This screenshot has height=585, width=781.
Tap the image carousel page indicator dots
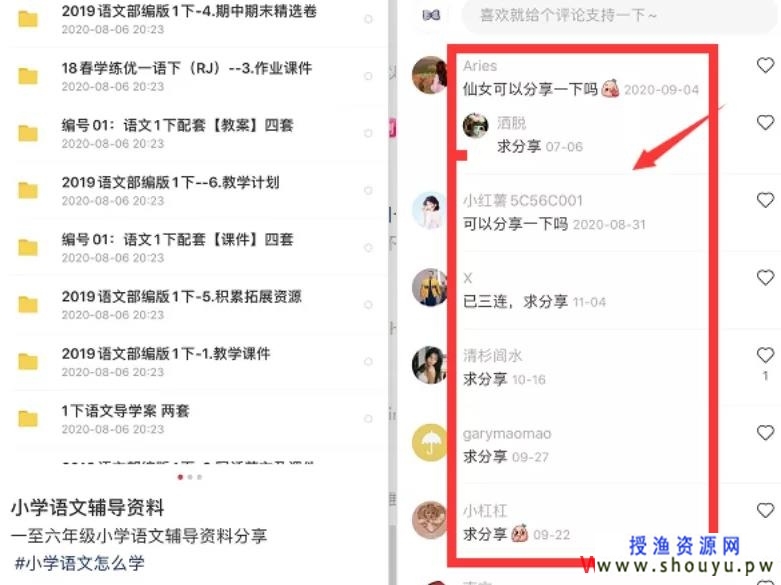[190, 477]
